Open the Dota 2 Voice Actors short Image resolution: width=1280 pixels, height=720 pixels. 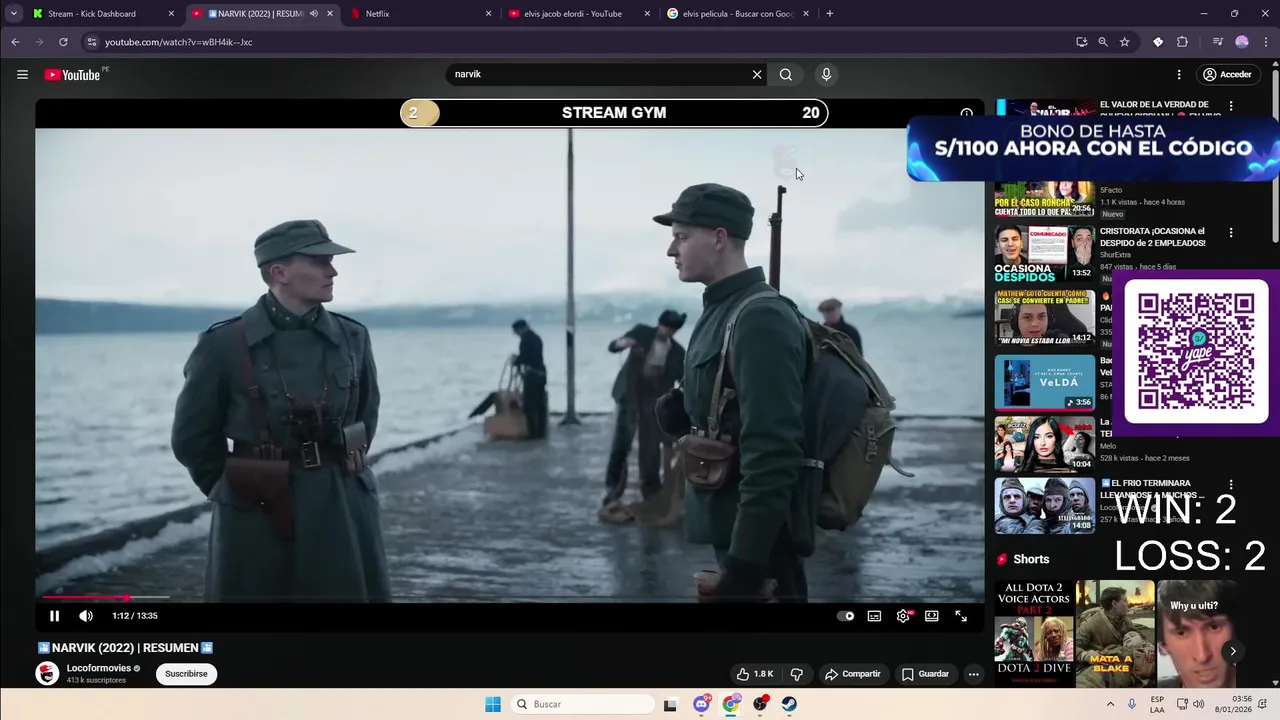pos(1034,633)
